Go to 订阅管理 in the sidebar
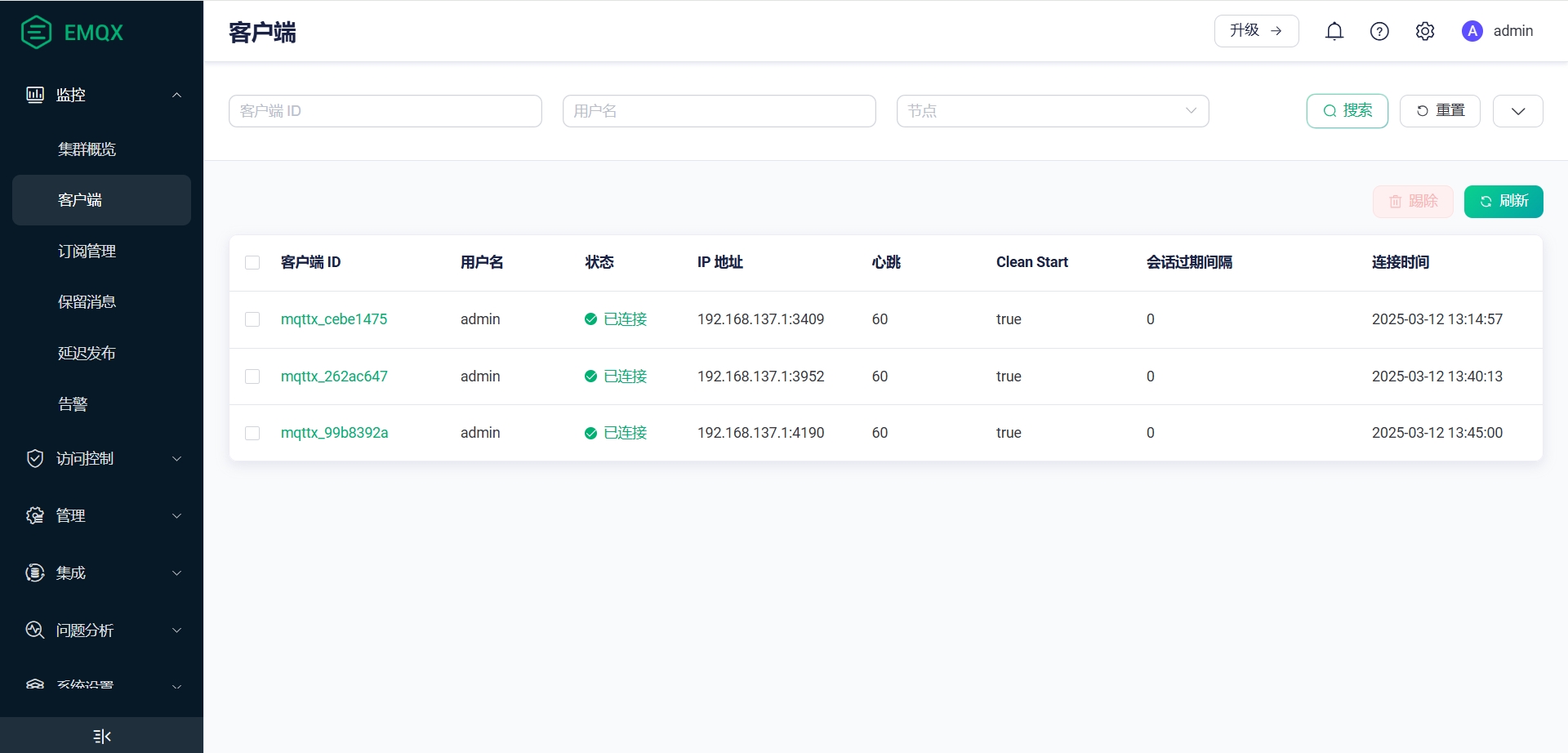1568x753 pixels. click(x=87, y=251)
